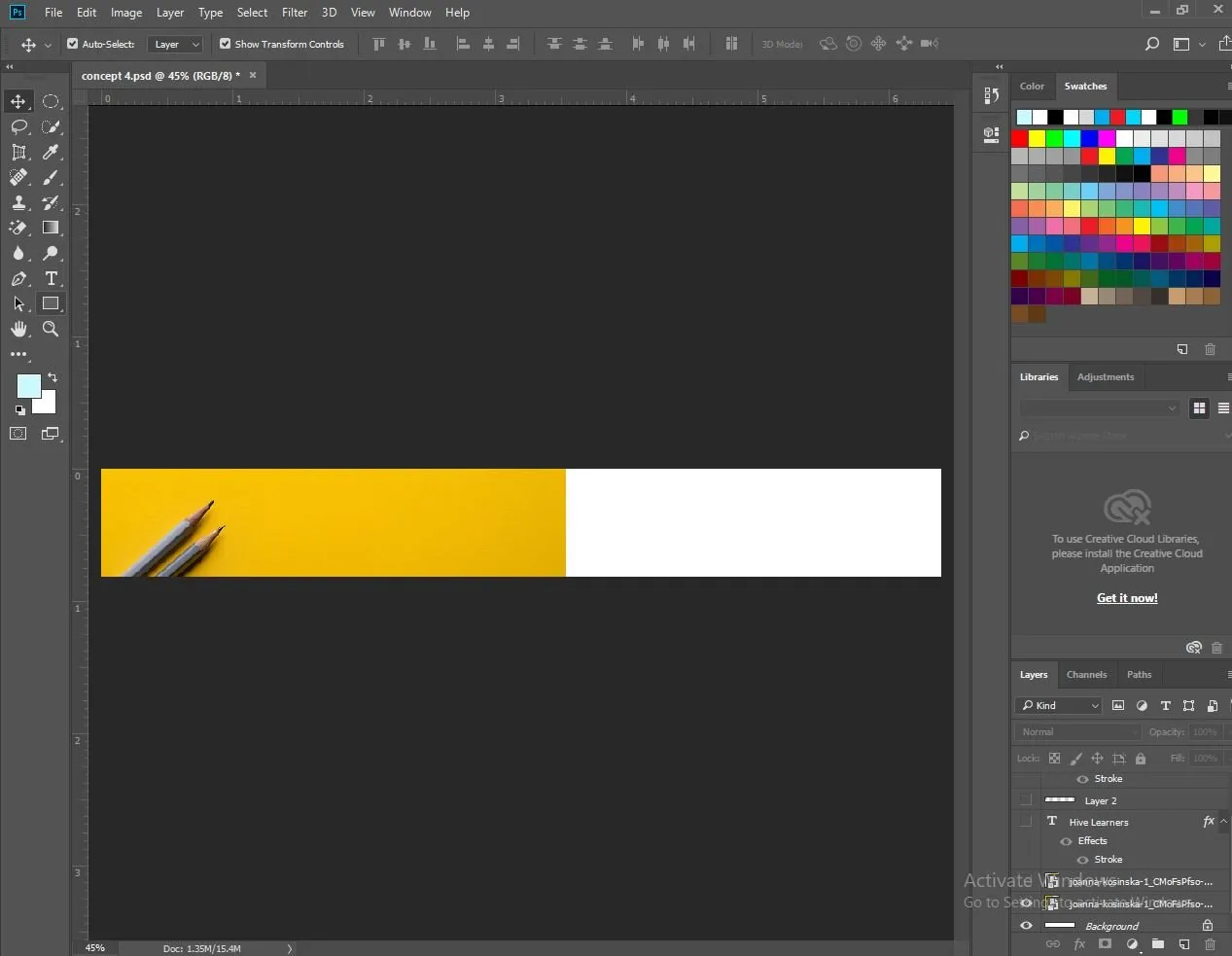Close the concept 4.psd document tab
Viewport: 1232px width, 956px height.
click(x=253, y=76)
